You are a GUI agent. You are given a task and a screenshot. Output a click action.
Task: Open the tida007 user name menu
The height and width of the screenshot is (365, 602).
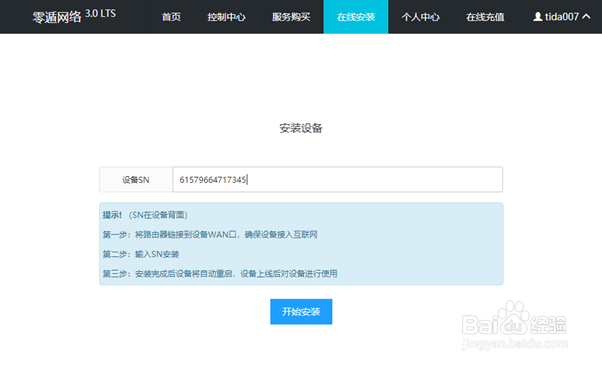[562, 17]
